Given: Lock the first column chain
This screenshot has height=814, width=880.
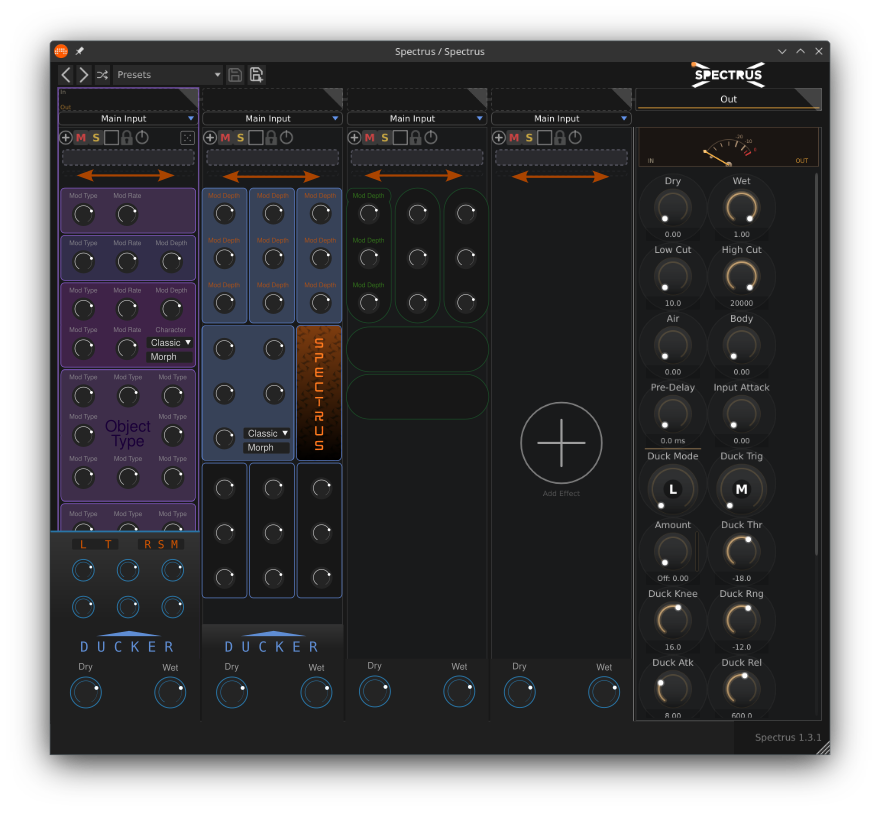Looking at the screenshot, I should point(127,138).
